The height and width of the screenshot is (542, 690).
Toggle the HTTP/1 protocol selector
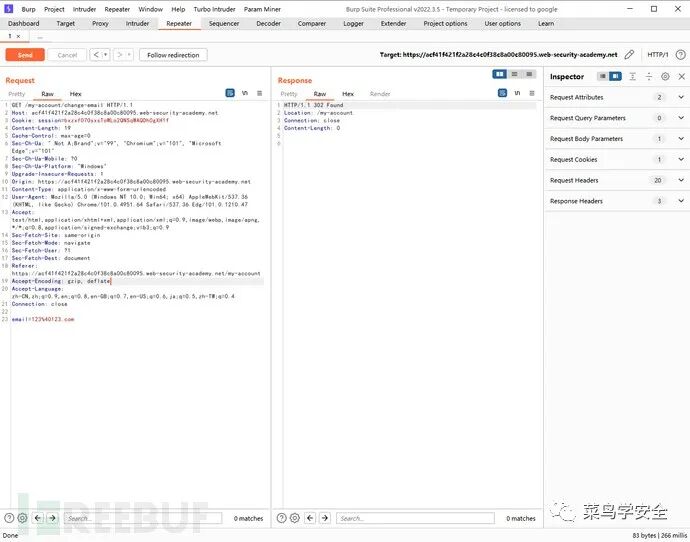coord(657,55)
